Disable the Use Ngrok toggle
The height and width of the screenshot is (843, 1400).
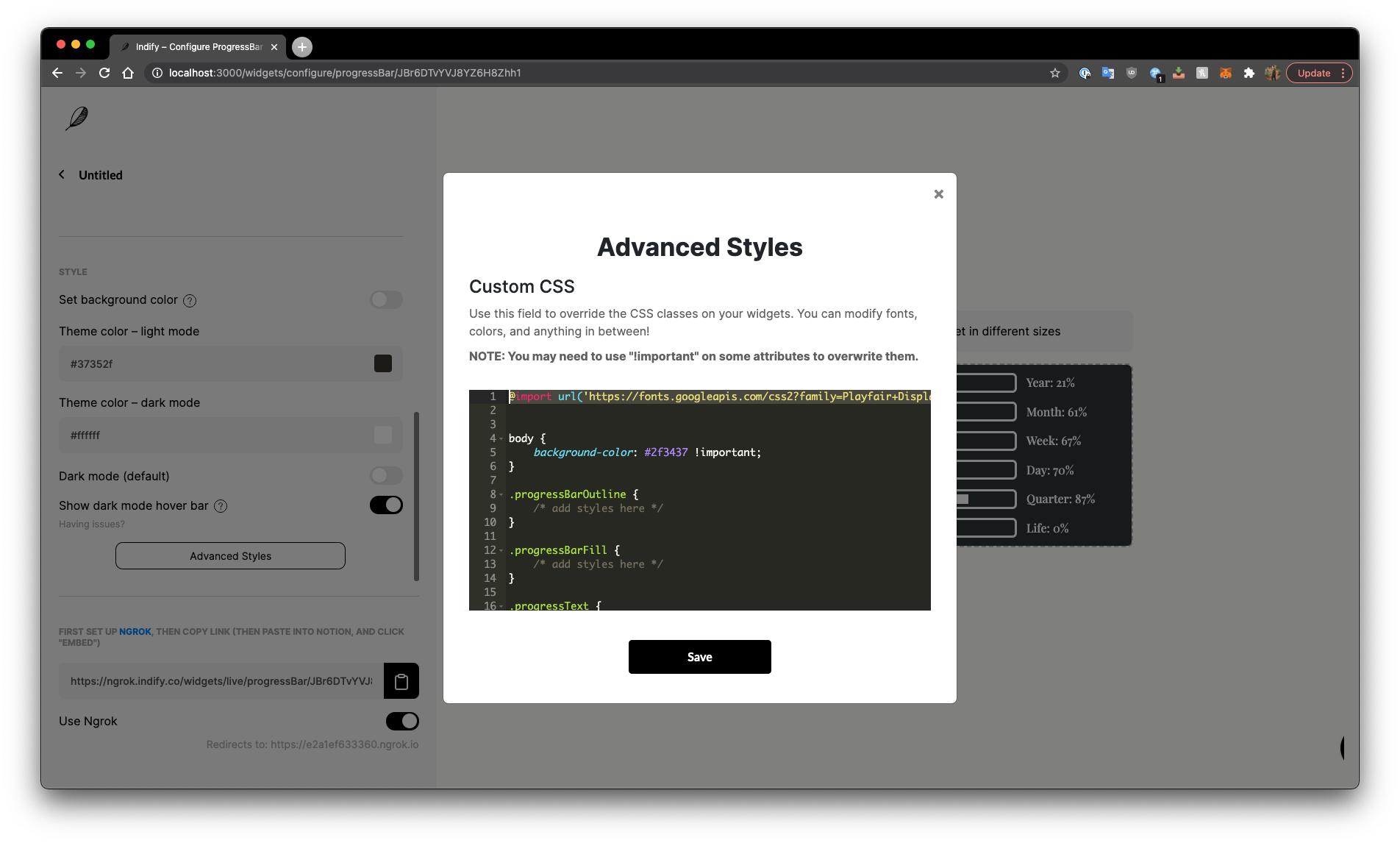(401, 721)
